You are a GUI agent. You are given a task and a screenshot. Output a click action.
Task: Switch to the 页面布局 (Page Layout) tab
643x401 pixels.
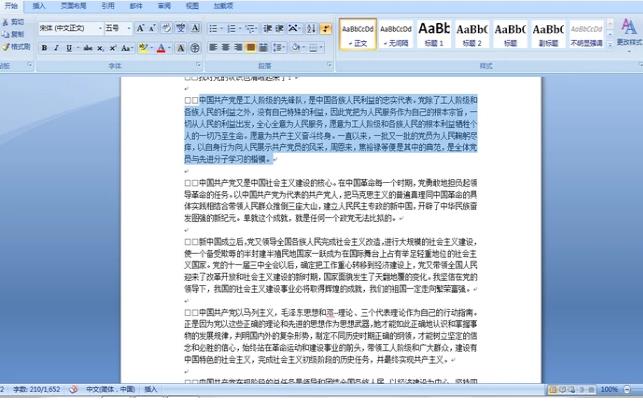click(73, 6)
